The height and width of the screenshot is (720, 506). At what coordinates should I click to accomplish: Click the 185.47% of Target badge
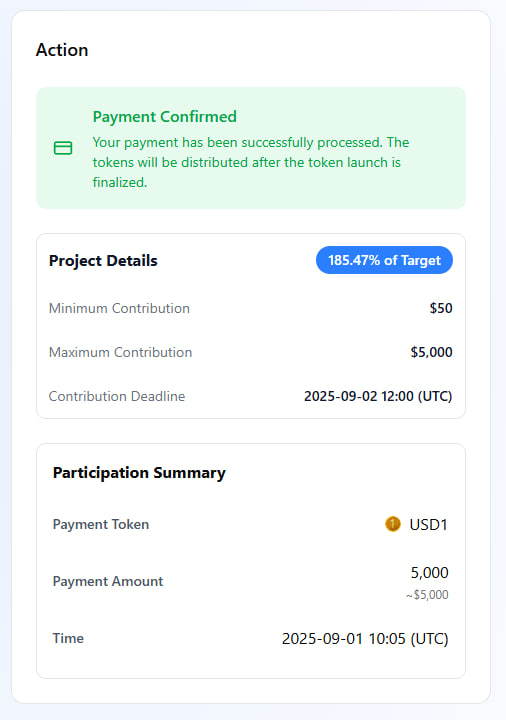point(384,260)
